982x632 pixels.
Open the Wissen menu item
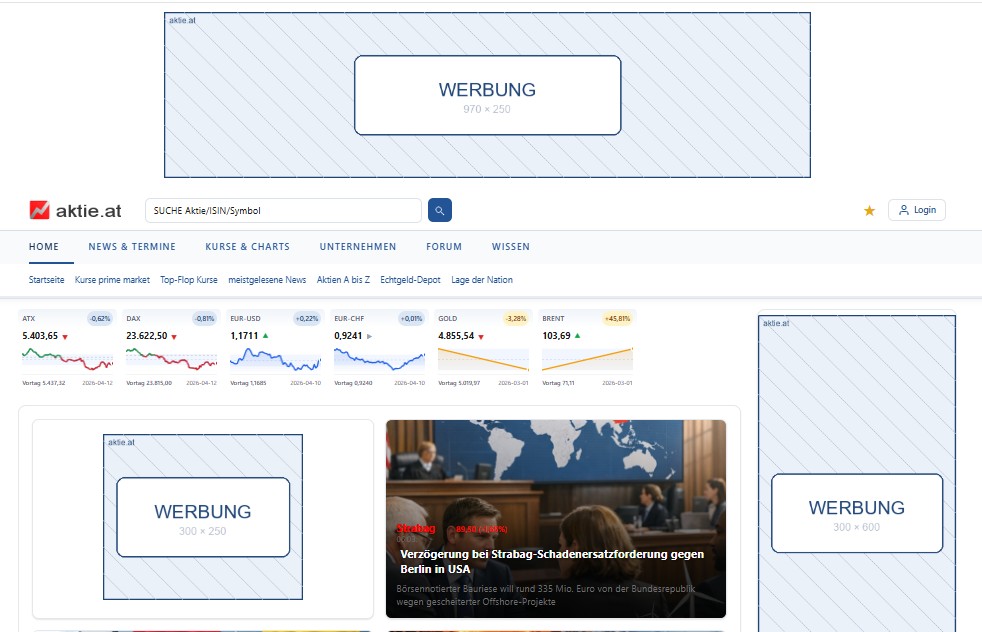tap(511, 247)
